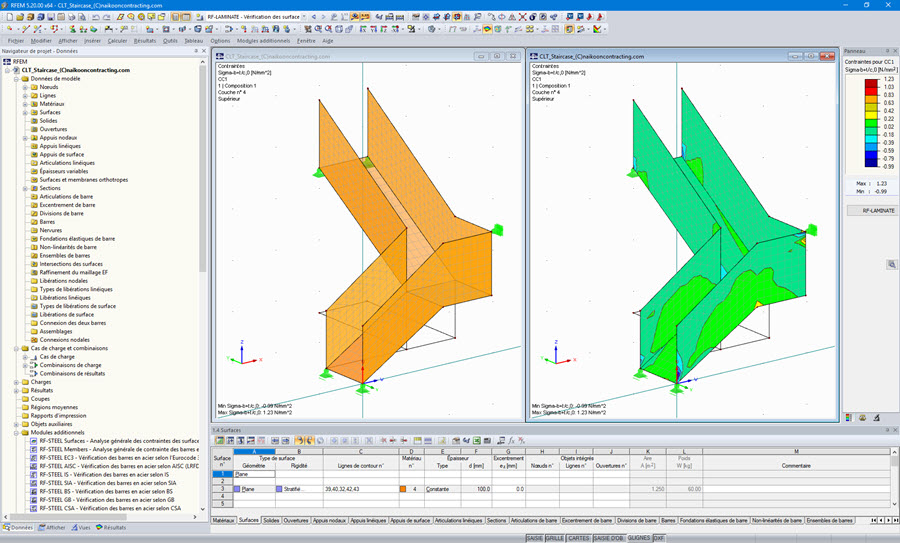Collapse the Données de modèle node
Screen dimensions: 900x543
pos(16,79)
